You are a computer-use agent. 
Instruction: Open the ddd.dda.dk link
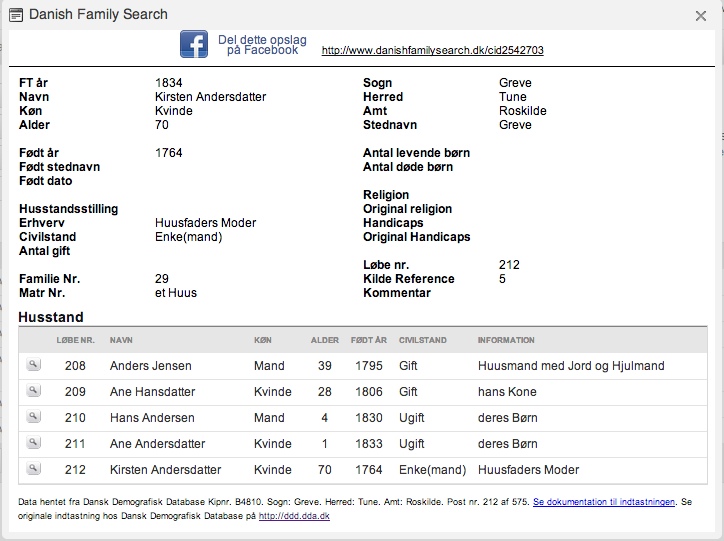click(294, 516)
